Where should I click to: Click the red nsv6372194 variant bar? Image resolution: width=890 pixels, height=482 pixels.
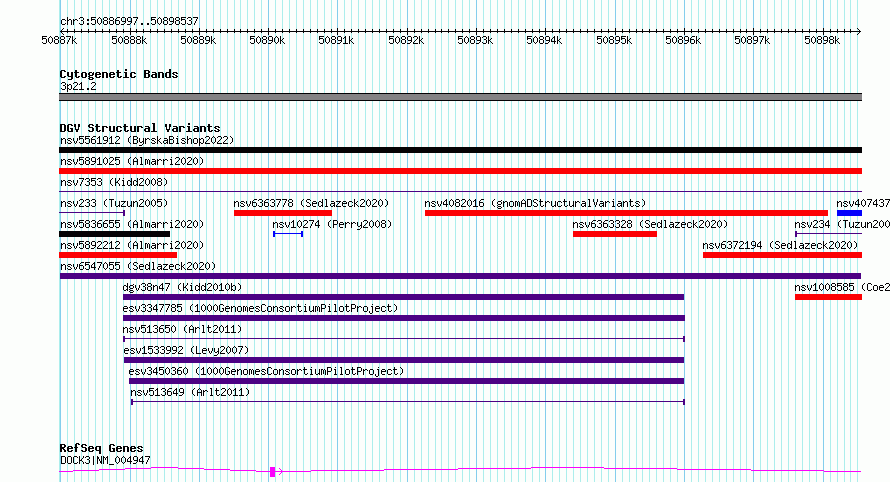[782, 255]
